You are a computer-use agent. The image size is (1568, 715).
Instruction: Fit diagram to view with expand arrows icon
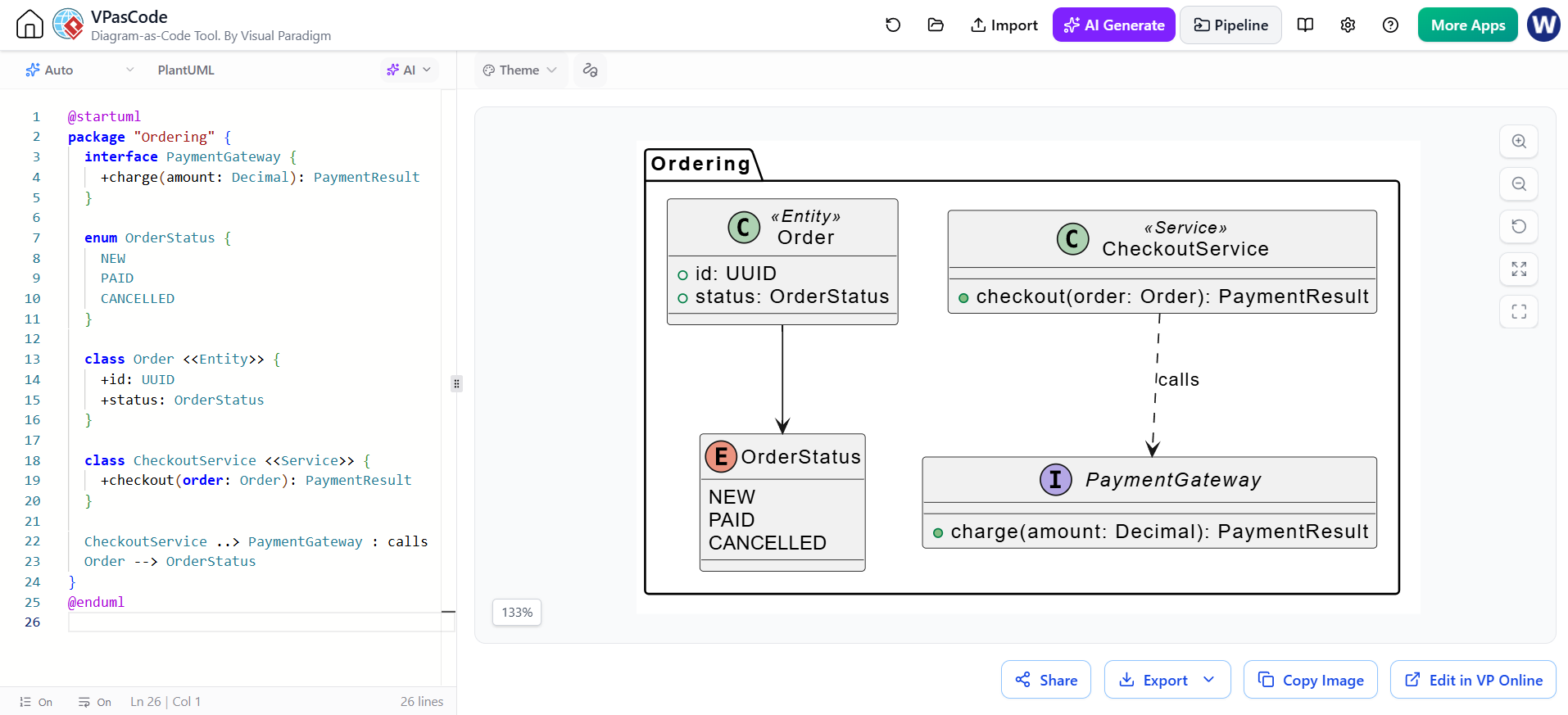(1519, 269)
